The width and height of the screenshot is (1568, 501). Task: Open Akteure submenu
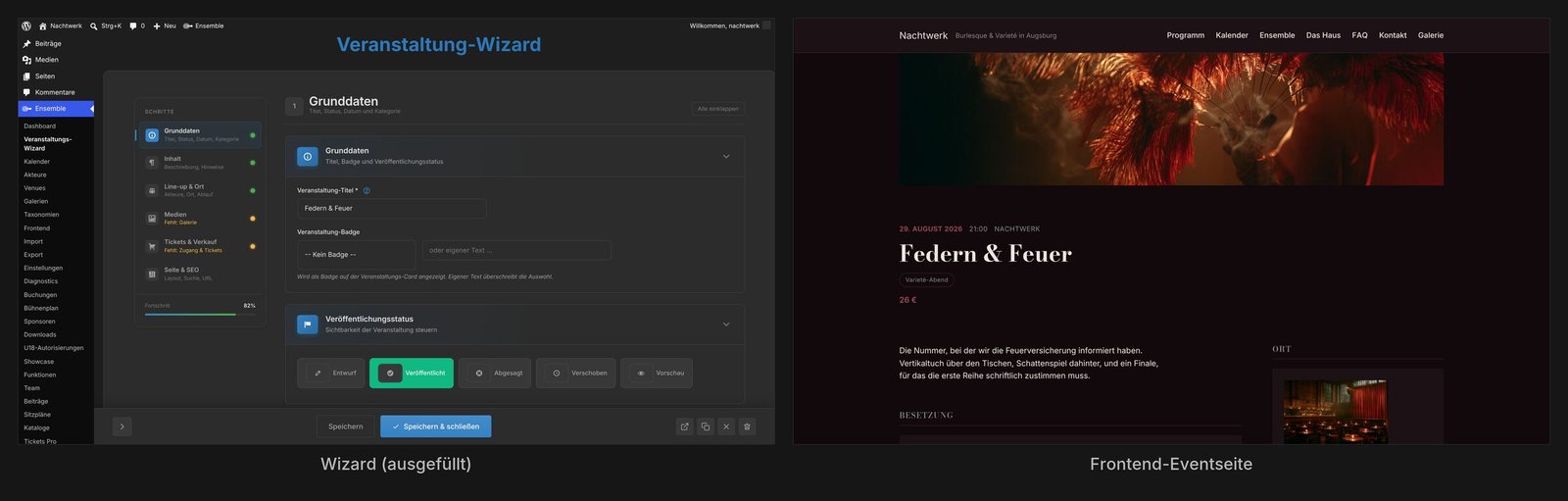coord(35,175)
